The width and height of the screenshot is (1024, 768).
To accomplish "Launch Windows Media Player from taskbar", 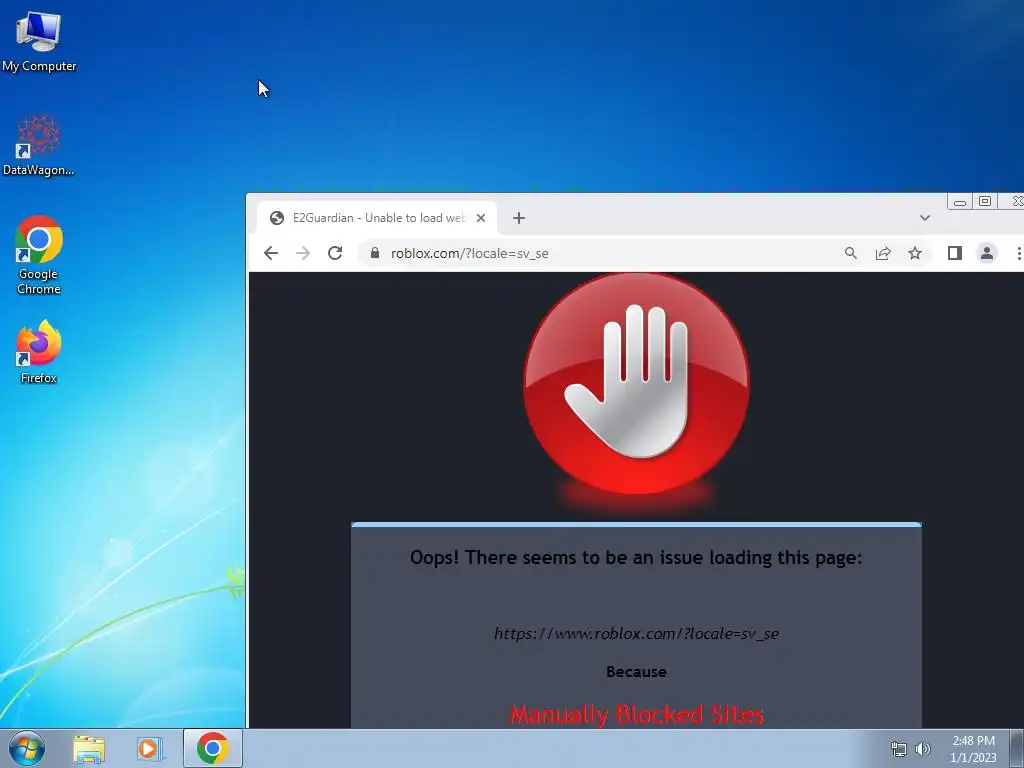I will tap(149, 749).
